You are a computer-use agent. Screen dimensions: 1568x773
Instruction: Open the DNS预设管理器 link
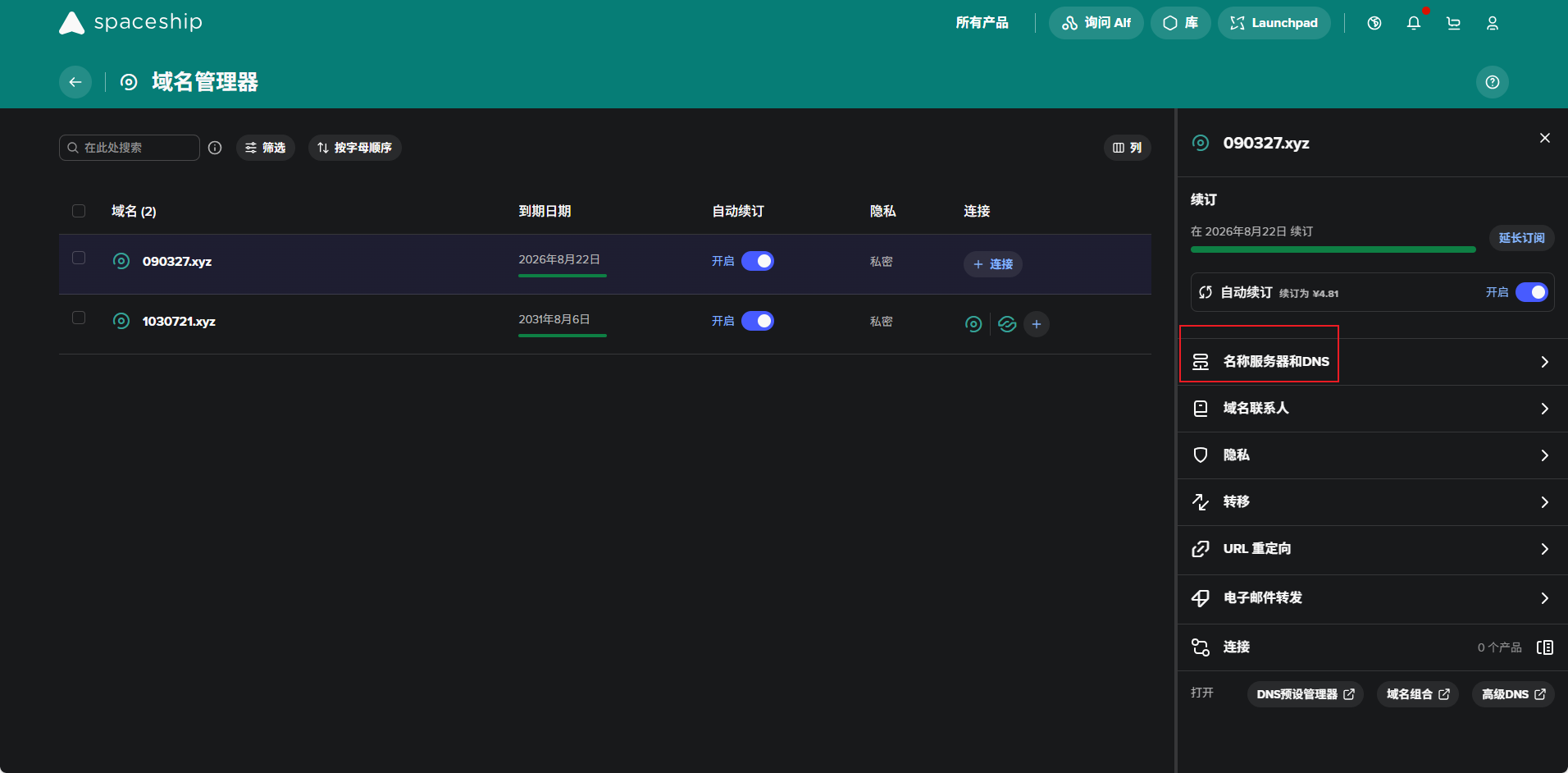click(1305, 694)
